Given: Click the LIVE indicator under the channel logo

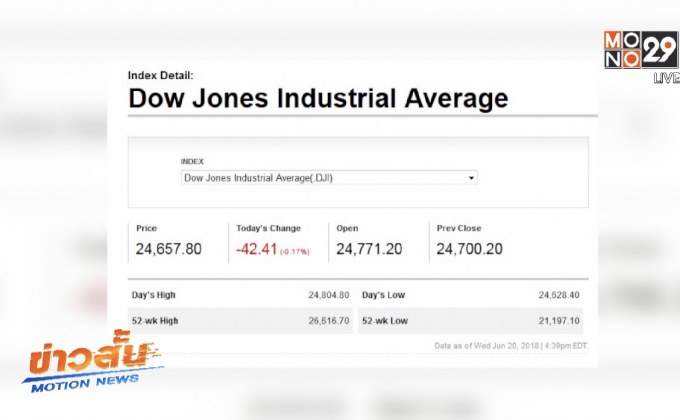Looking at the screenshot, I should pyautogui.click(x=666, y=78).
